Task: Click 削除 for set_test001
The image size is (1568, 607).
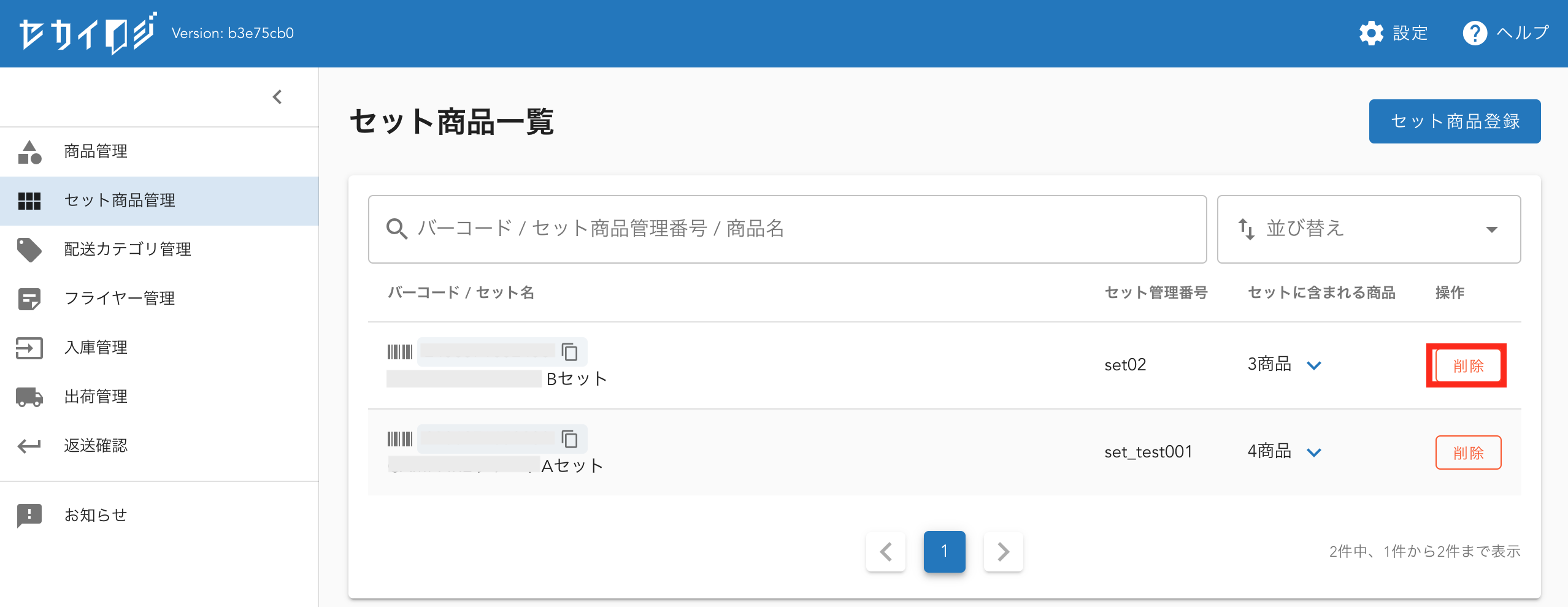Action: point(1467,453)
